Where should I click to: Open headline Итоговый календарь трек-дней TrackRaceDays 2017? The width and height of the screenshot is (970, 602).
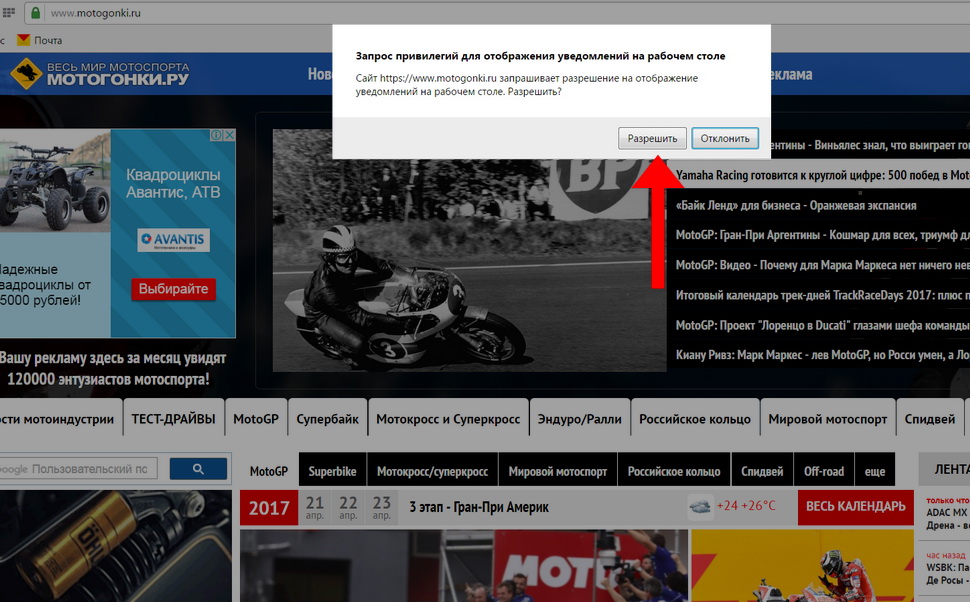[x=822, y=295]
